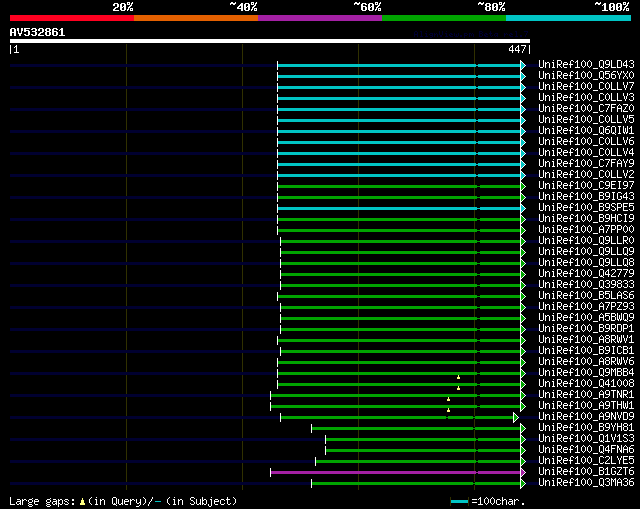This screenshot has width=640, height=509.
Task: Click the UniRef100_A8RWV6 label
Action: [586, 362]
